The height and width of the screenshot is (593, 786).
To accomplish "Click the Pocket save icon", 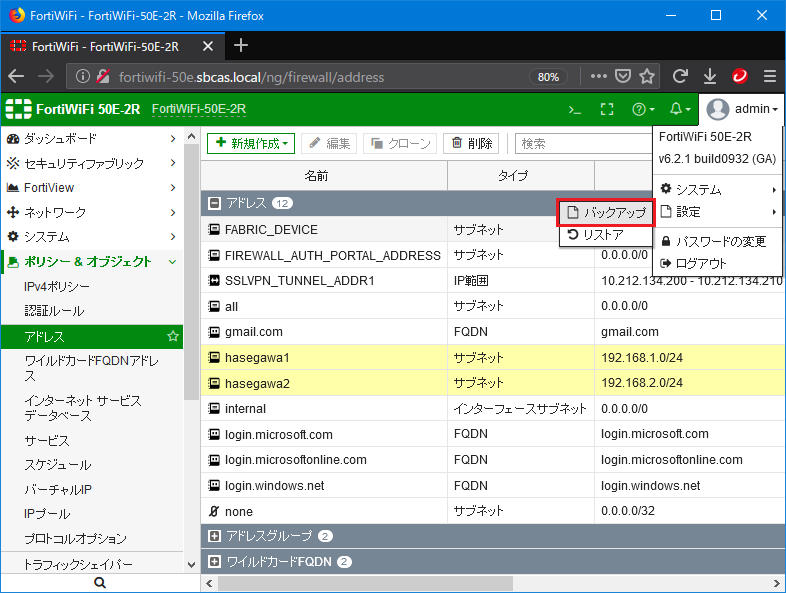I will [x=623, y=76].
